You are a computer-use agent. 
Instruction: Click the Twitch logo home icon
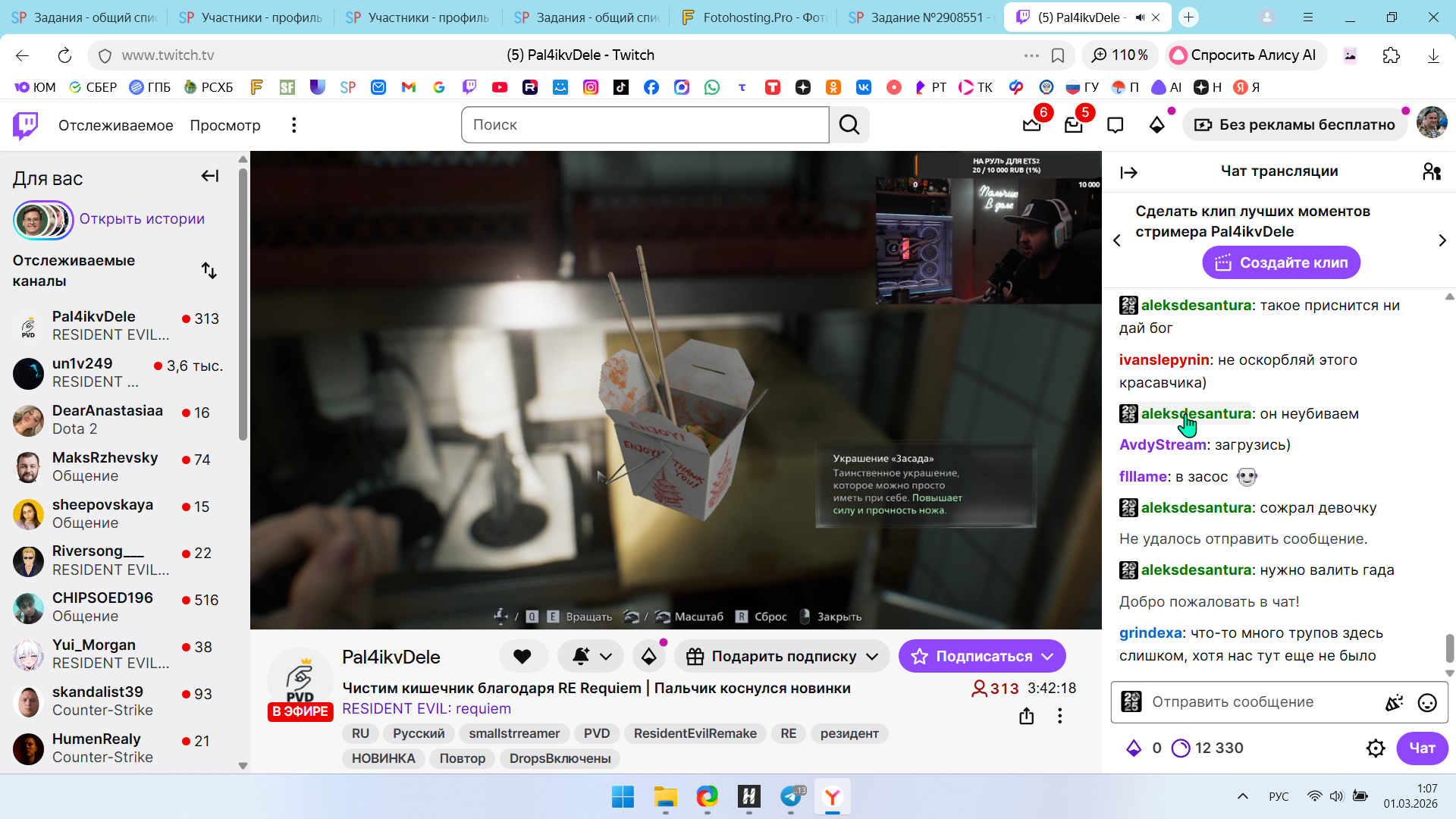point(26,125)
